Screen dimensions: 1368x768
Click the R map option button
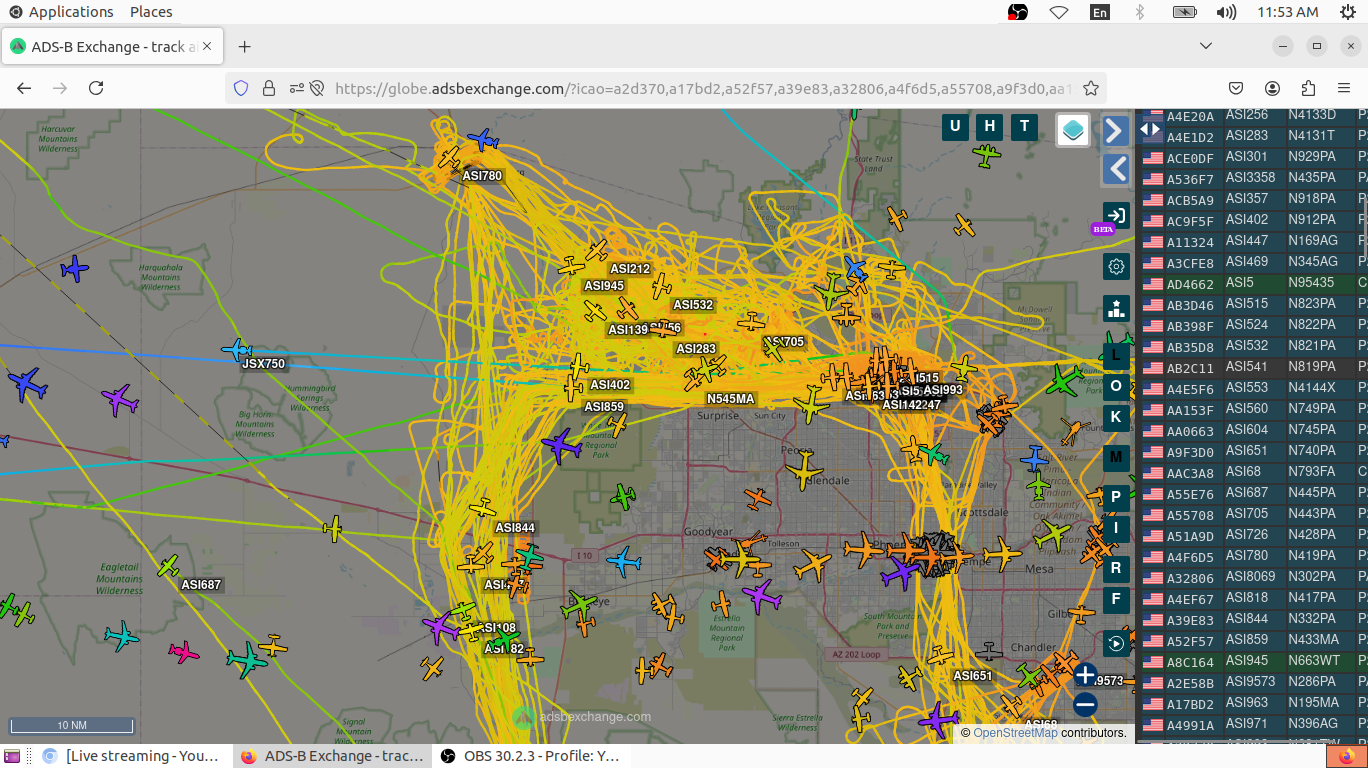[1116, 568]
